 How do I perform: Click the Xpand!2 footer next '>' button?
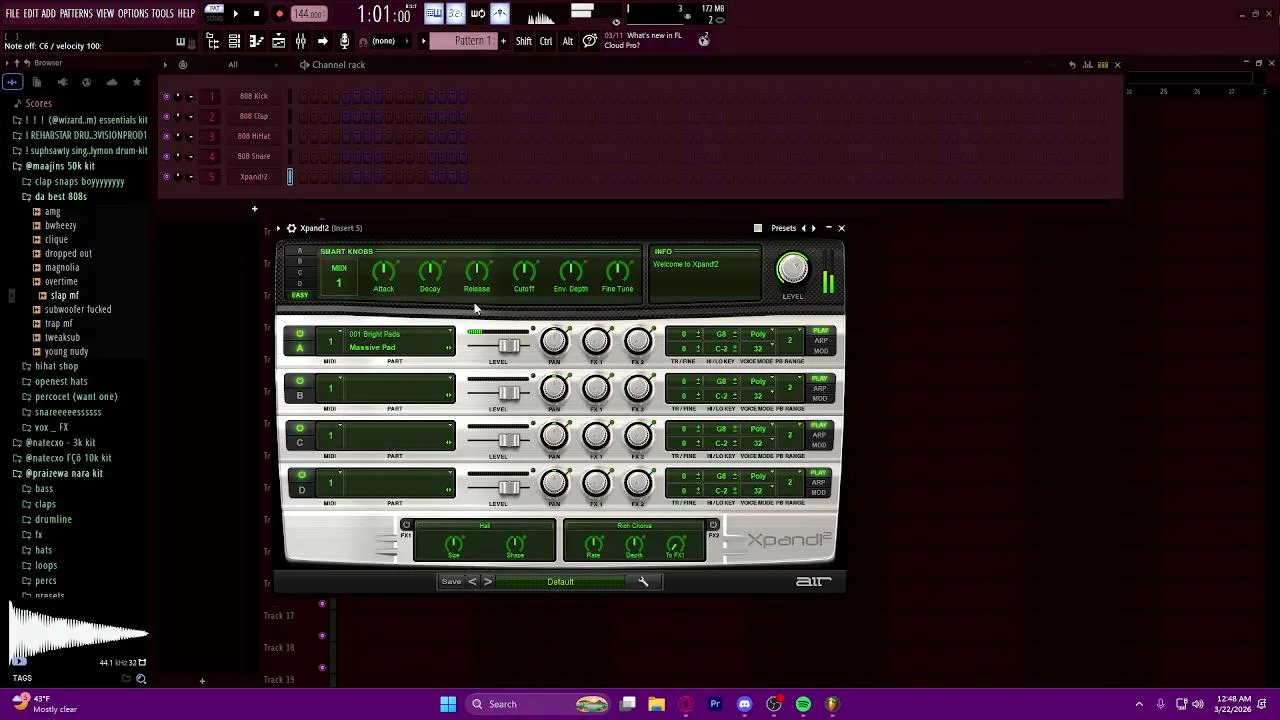coord(487,582)
